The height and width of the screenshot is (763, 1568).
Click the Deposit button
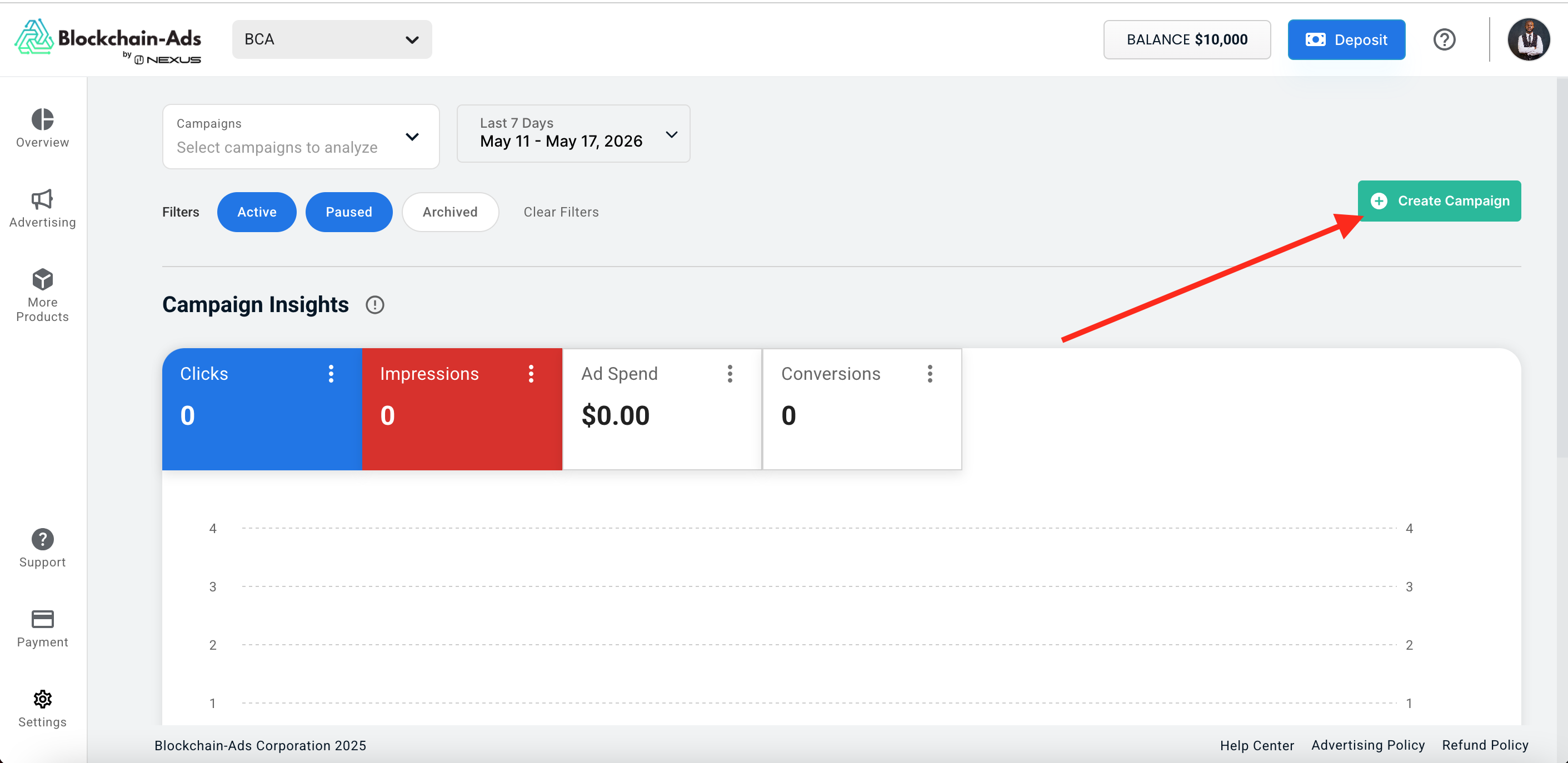pos(1346,39)
